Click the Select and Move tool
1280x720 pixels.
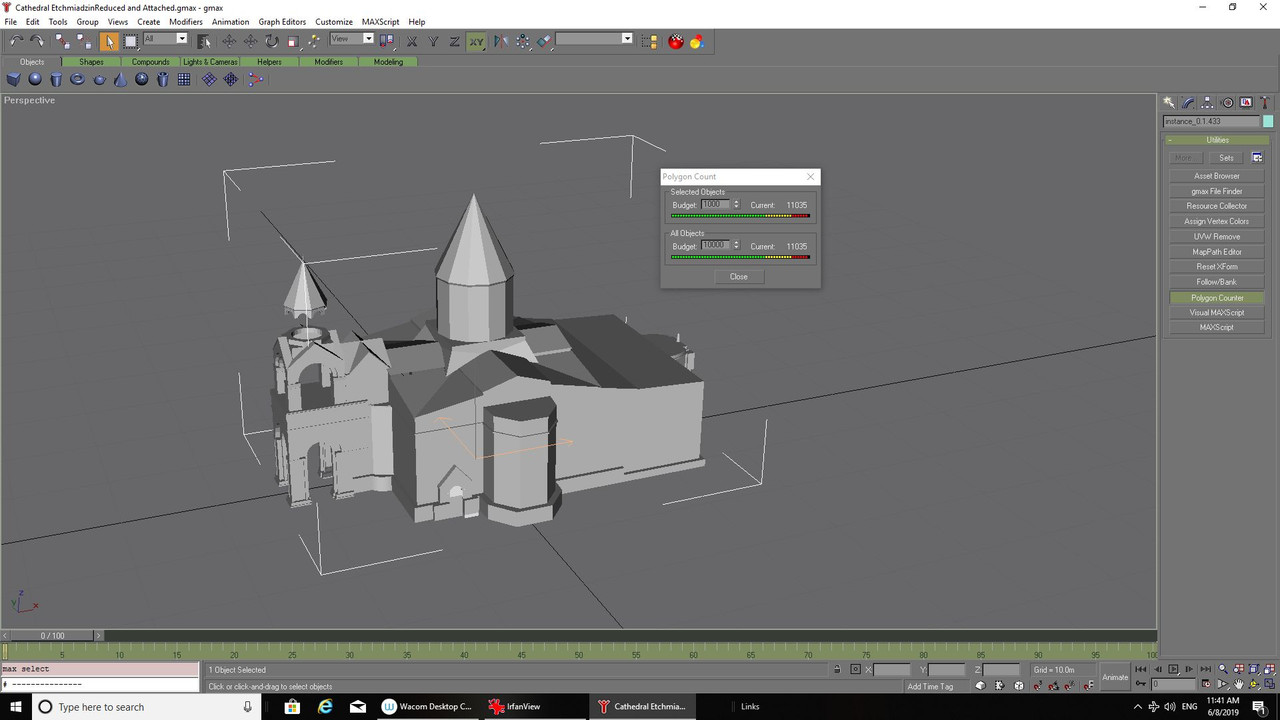tap(229, 41)
